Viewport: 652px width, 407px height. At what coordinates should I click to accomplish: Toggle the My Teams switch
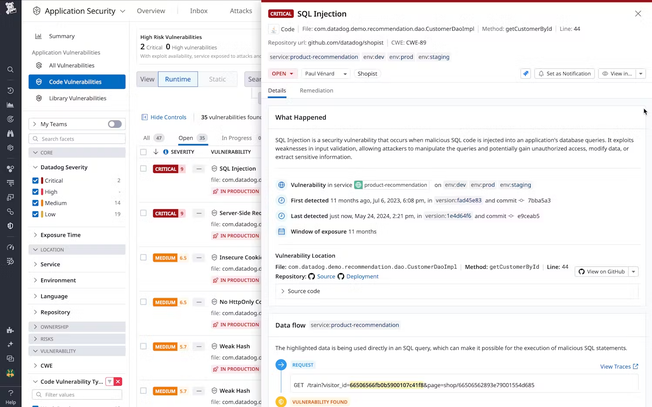click(x=114, y=124)
